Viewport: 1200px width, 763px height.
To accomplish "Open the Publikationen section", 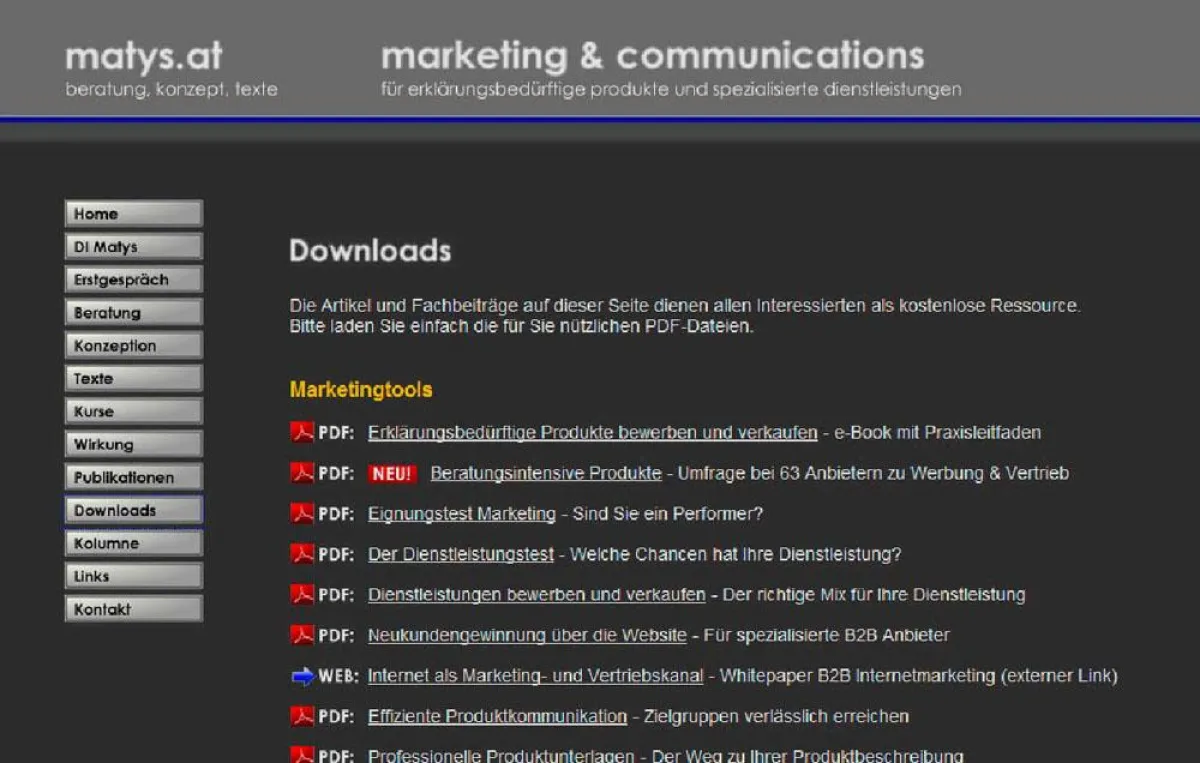I will pos(133,477).
